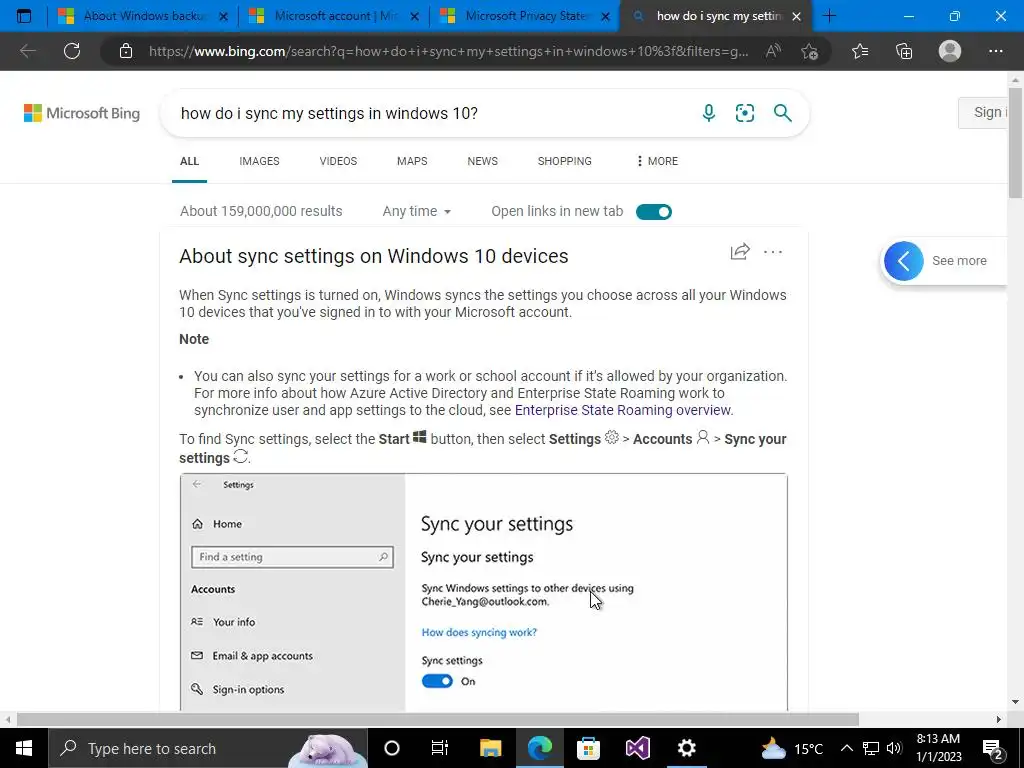Open the Favorites list icon
Image resolution: width=1024 pixels, height=768 pixels.
(860, 51)
